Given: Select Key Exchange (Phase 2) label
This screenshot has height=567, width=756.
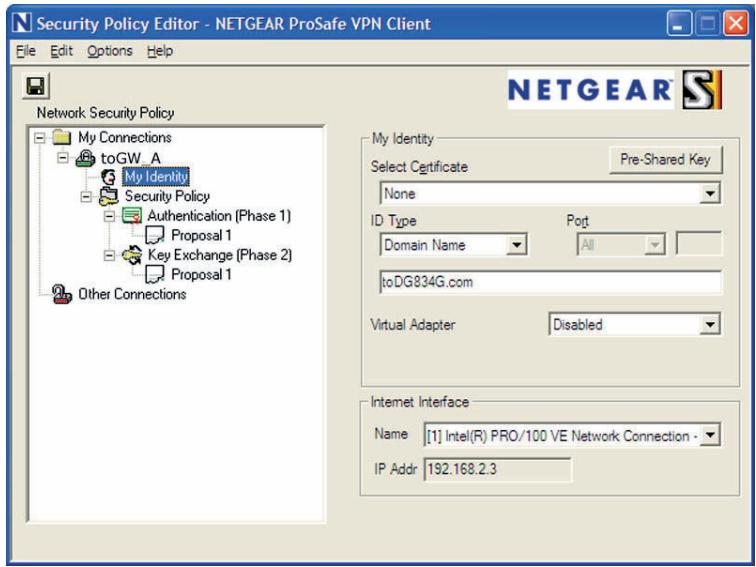Looking at the screenshot, I should (220, 255).
